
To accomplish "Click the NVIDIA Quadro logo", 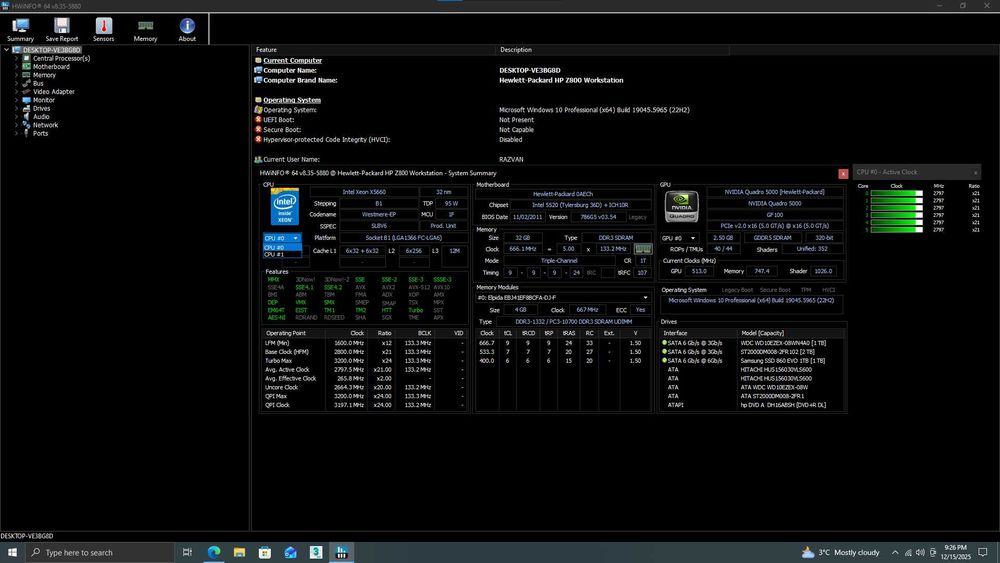I will pos(681,206).
